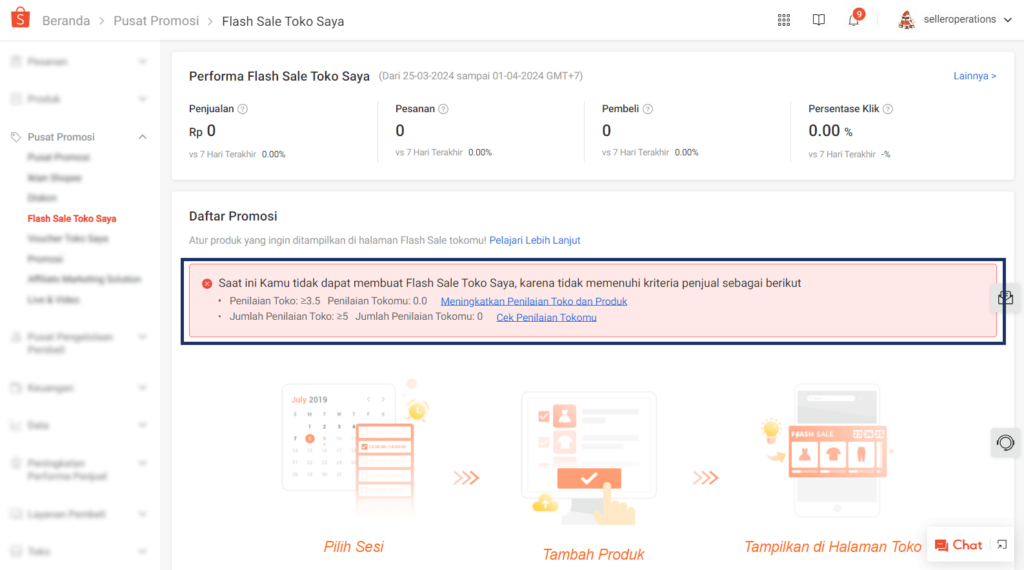Open Live & Video in sidebar
The width and height of the screenshot is (1024, 570).
point(53,300)
